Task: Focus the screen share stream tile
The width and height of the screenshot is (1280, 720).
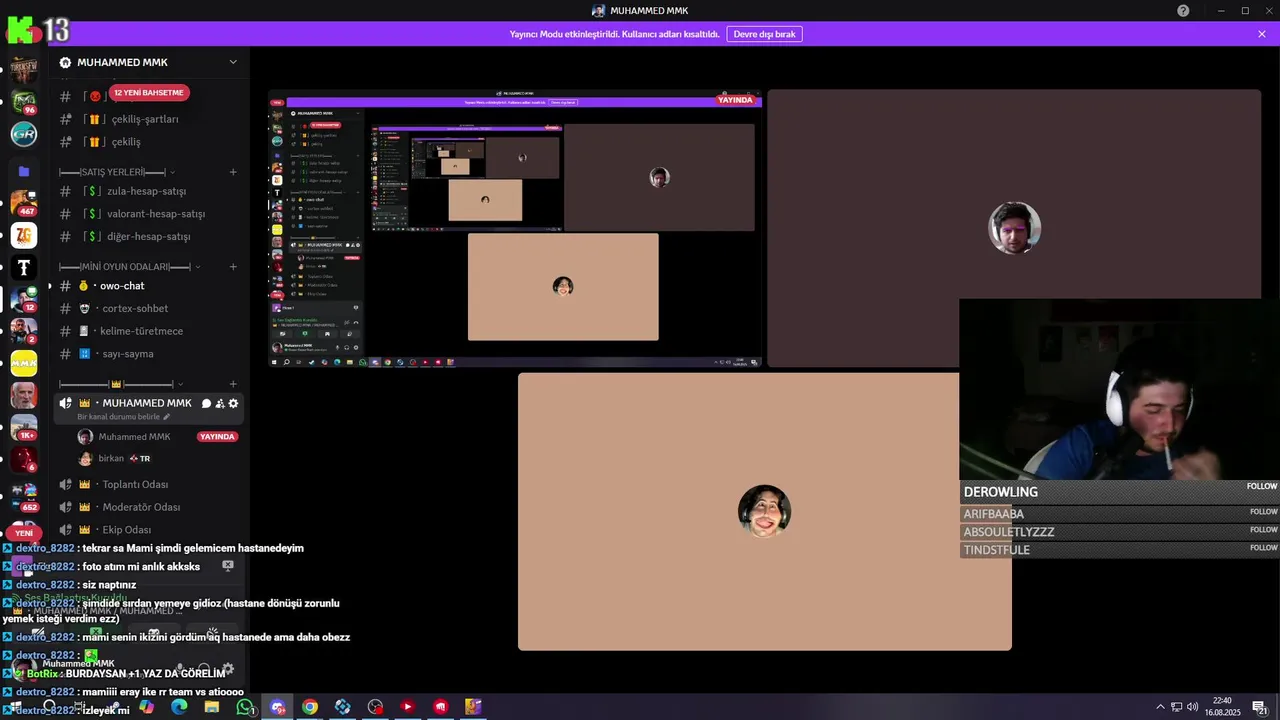Action: click(515, 229)
